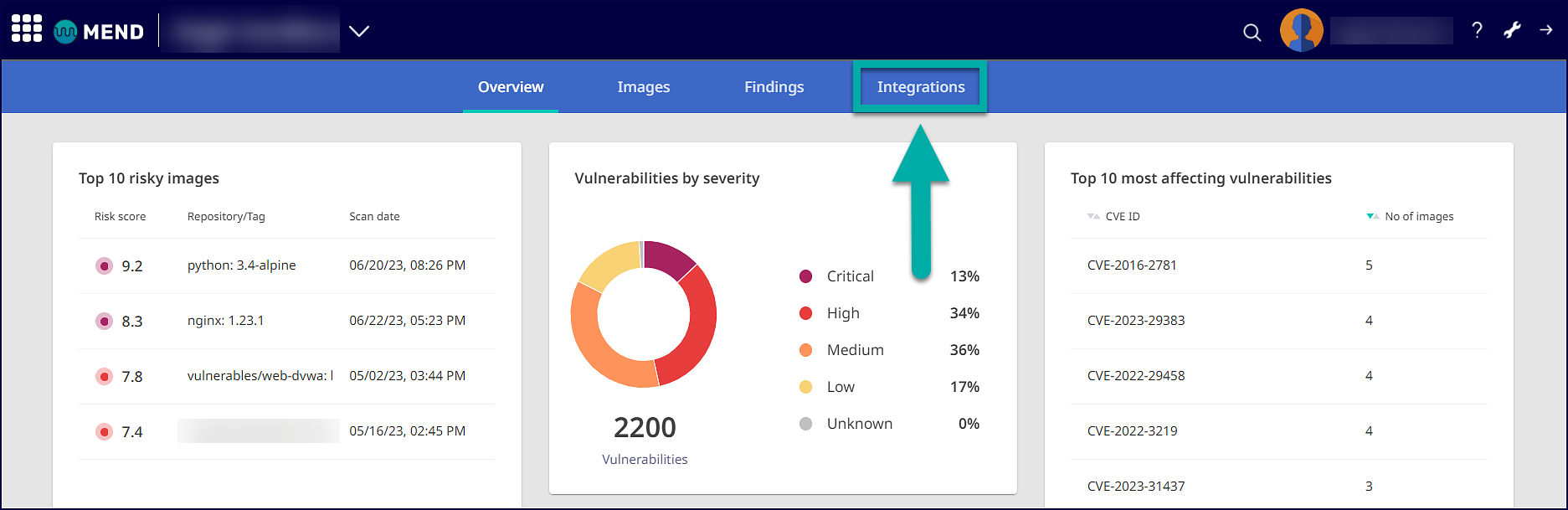This screenshot has height=510, width=1568.
Task: Open the help question mark
Action: (x=1477, y=31)
